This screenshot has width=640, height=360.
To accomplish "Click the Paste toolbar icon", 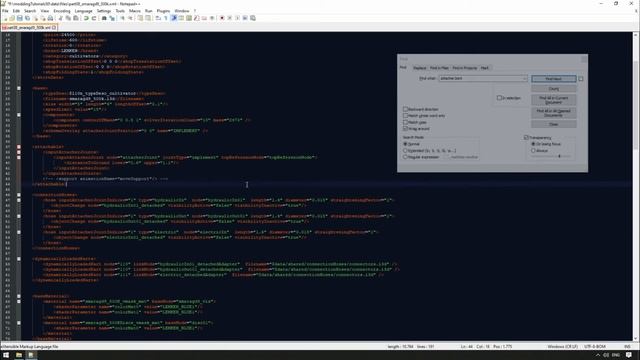I will click(x=76, y=18).
